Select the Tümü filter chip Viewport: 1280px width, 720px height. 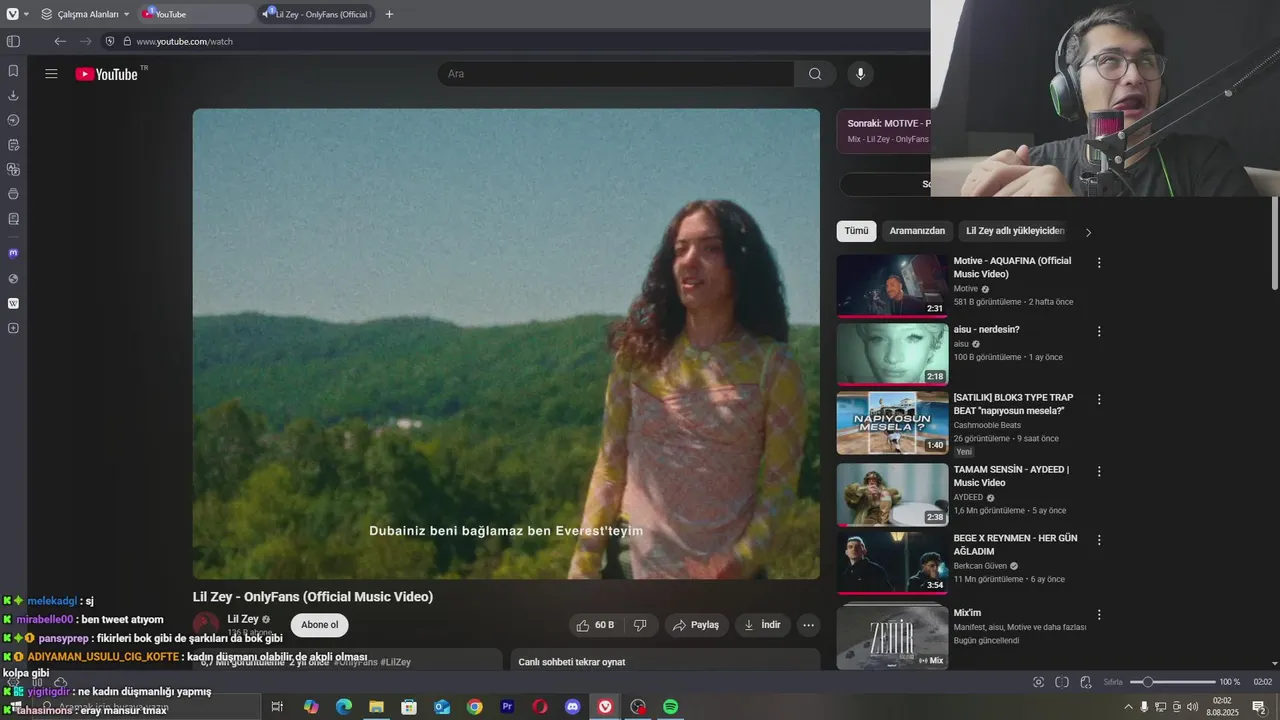coord(856,231)
